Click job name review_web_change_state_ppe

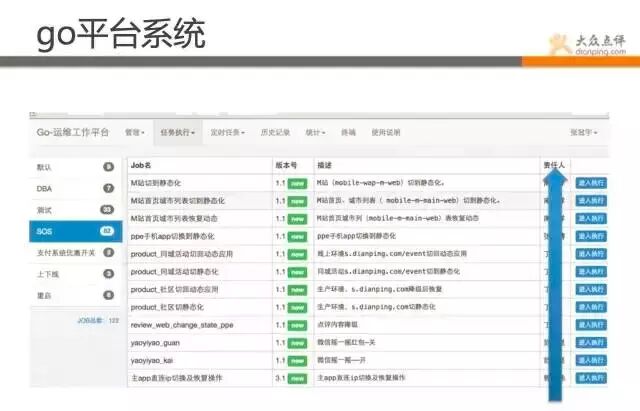[x=182, y=325]
